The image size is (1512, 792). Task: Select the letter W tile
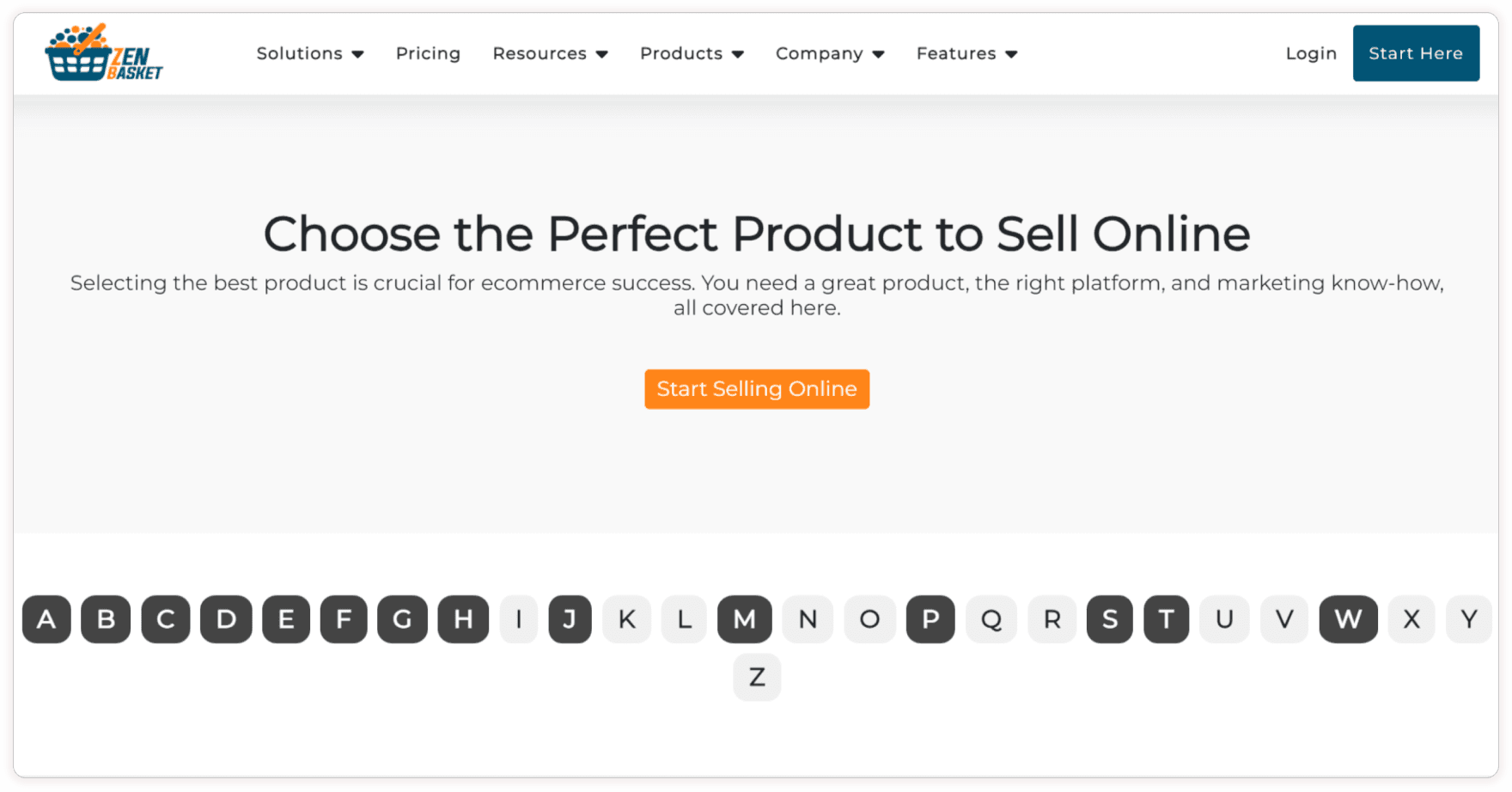click(x=1348, y=619)
